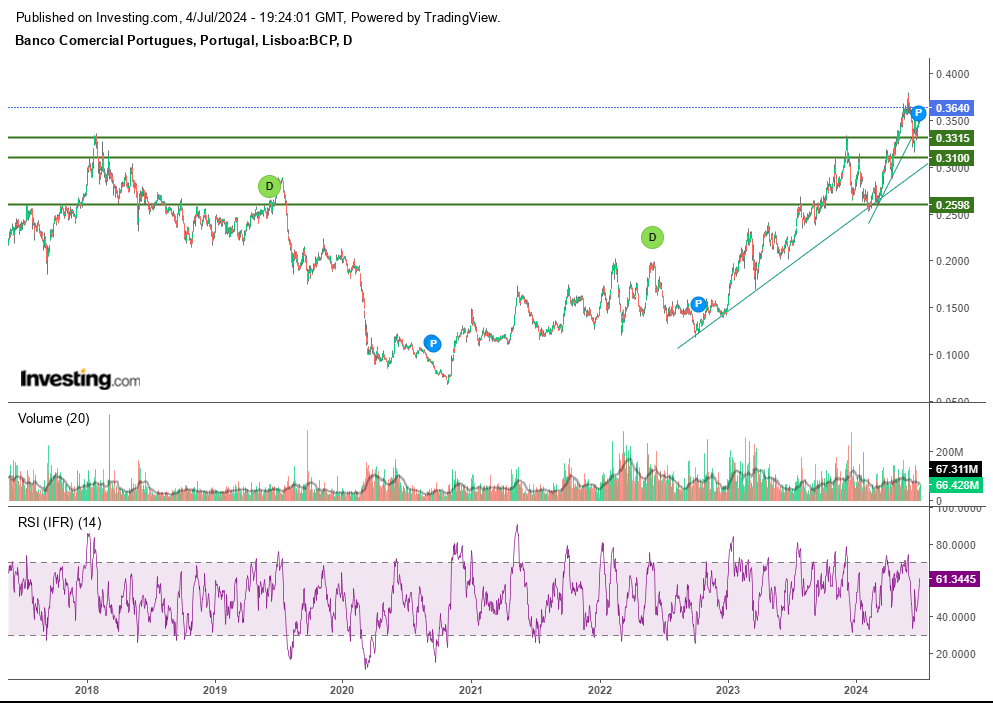Click the blue P marker near late 2022

tap(698, 304)
